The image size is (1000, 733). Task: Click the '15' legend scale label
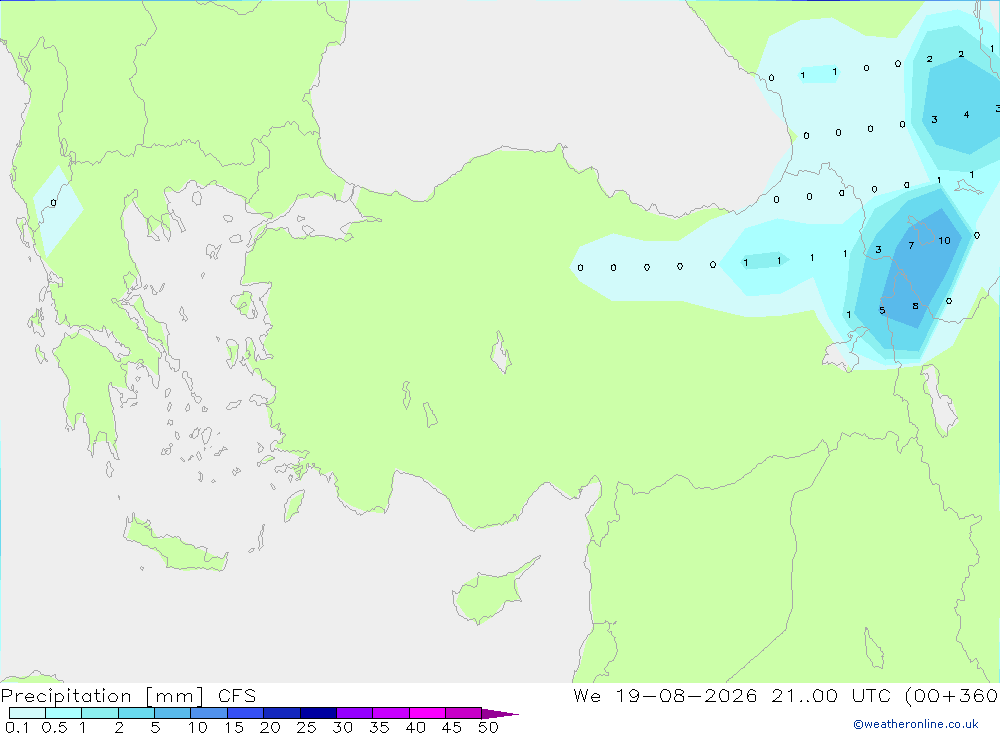pos(234,727)
